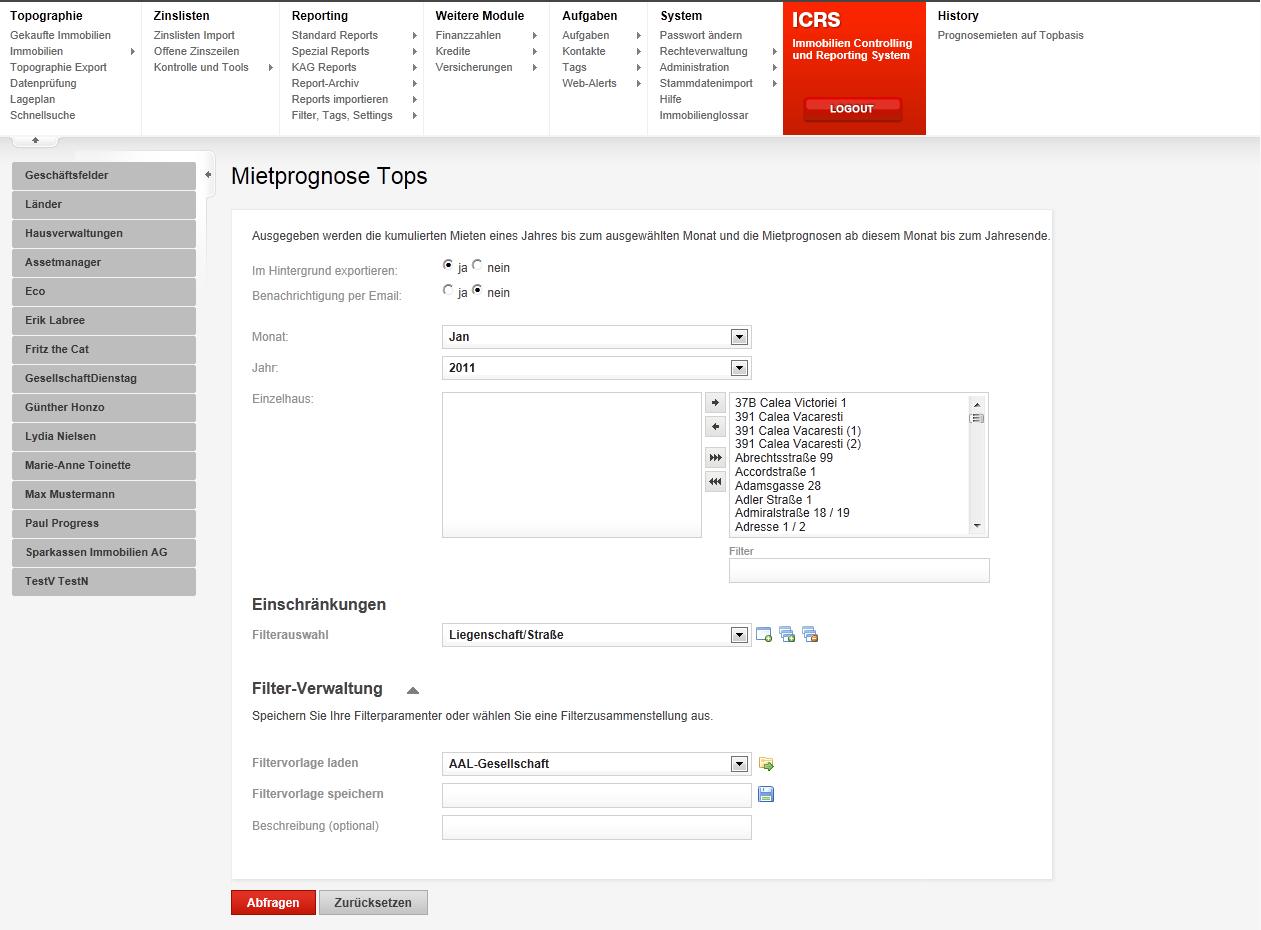The image size is (1261, 930).
Task: Open the Kontrolle und Tools submenu arrow
Action: tap(271, 67)
